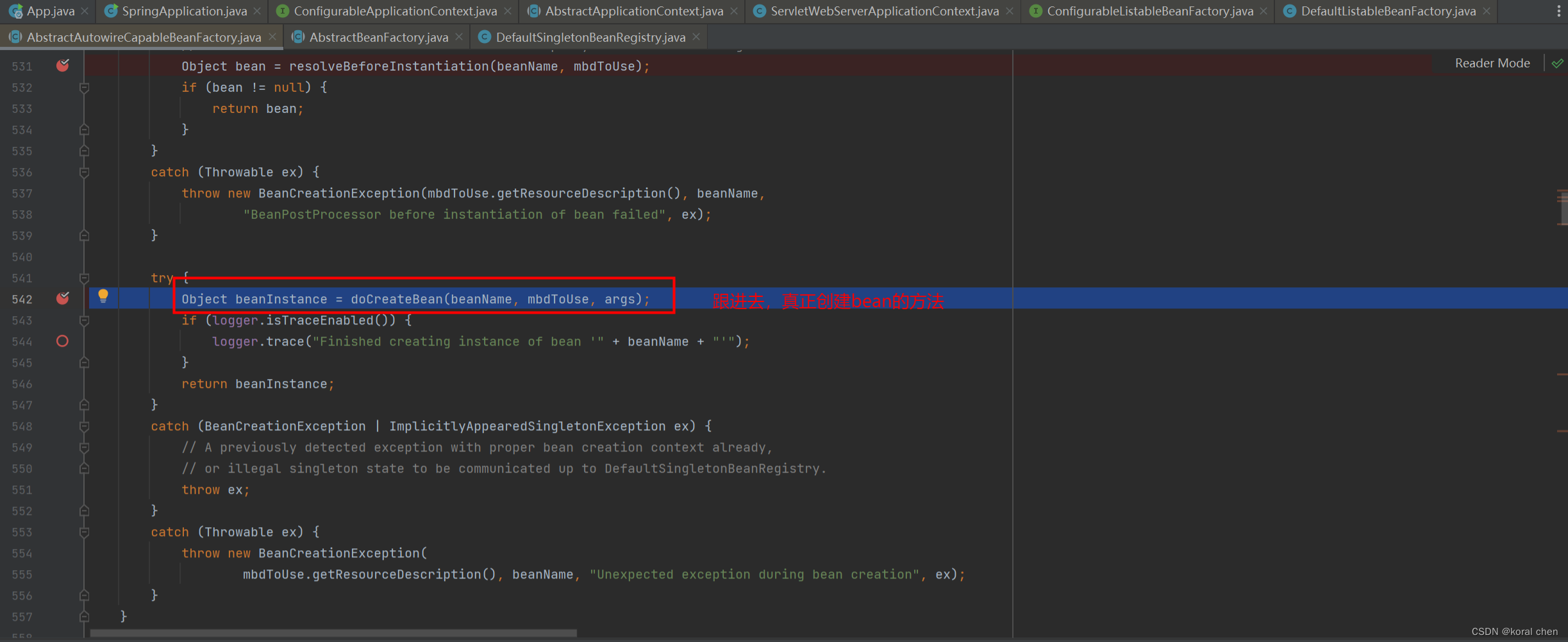Collapse the catch block at line 553
This screenshot has height=642, width=1568.
click(x=84, y=532)
